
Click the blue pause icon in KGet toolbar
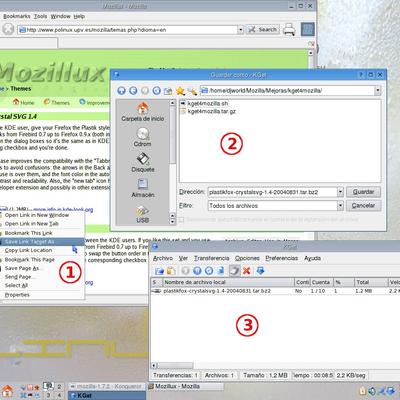coord(197,271)
